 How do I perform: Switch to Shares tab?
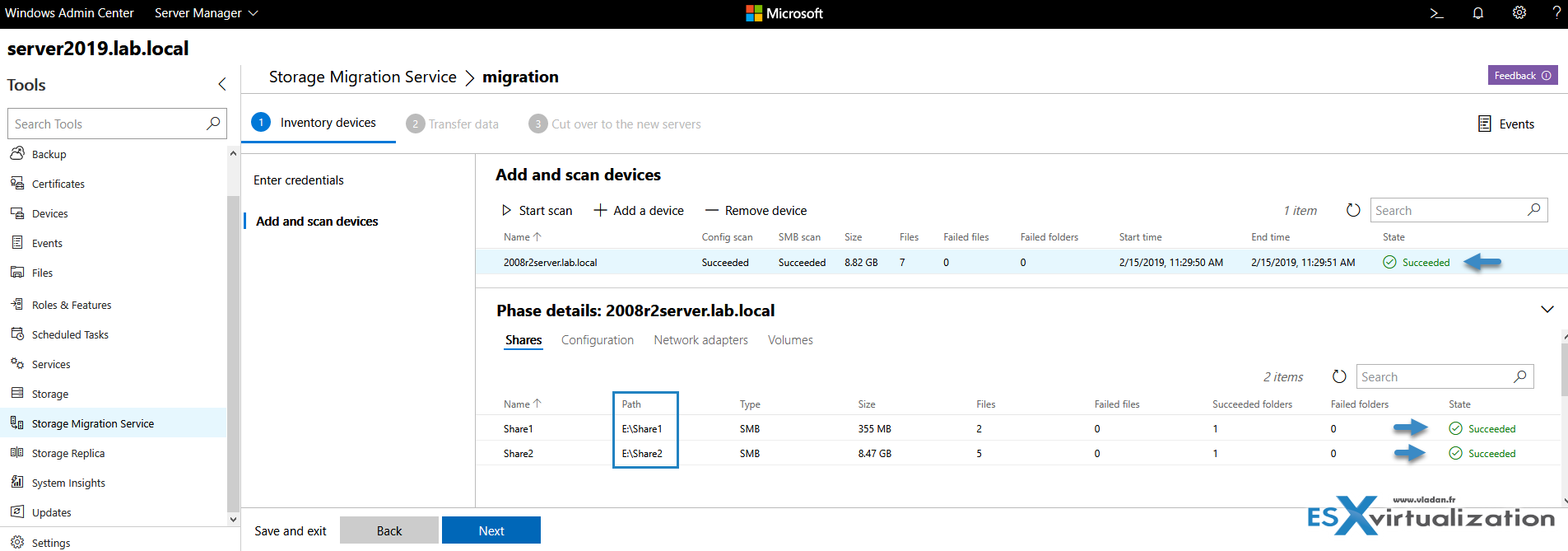[x=523, y=340]
